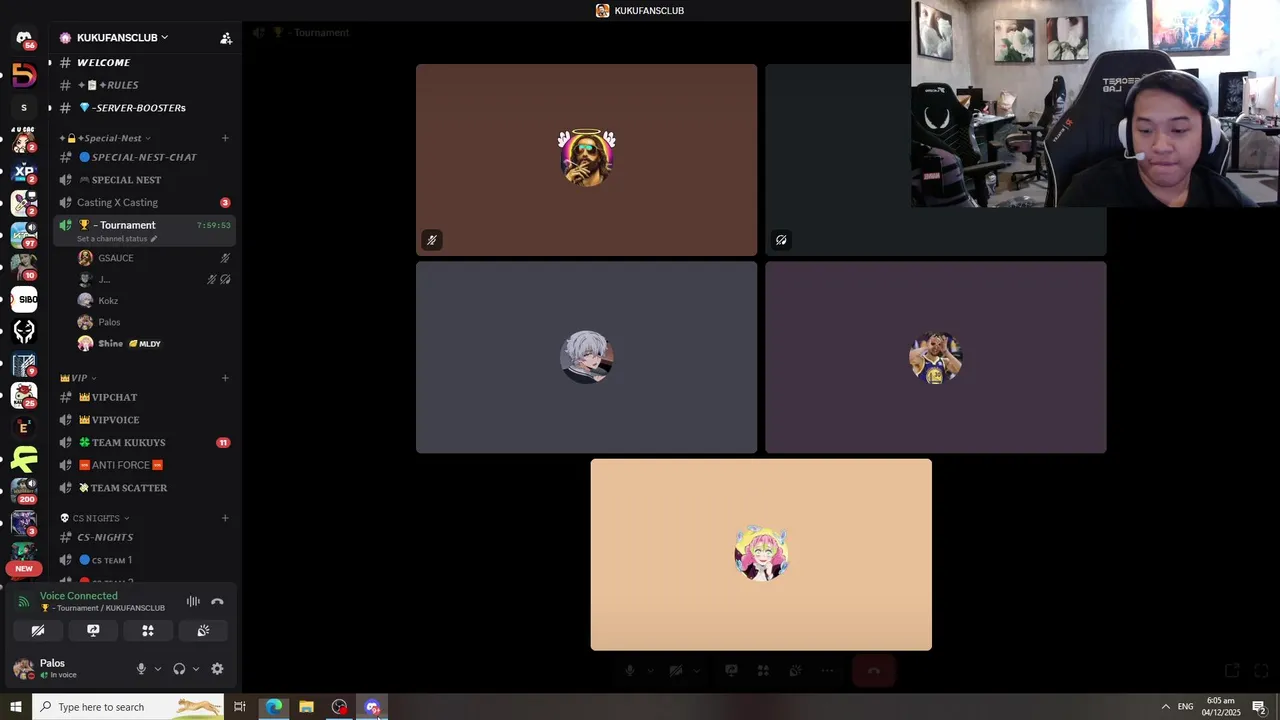Open the server icon with letter E
Viewport: 1280px width, 720px height.
(x=24, y=427)
